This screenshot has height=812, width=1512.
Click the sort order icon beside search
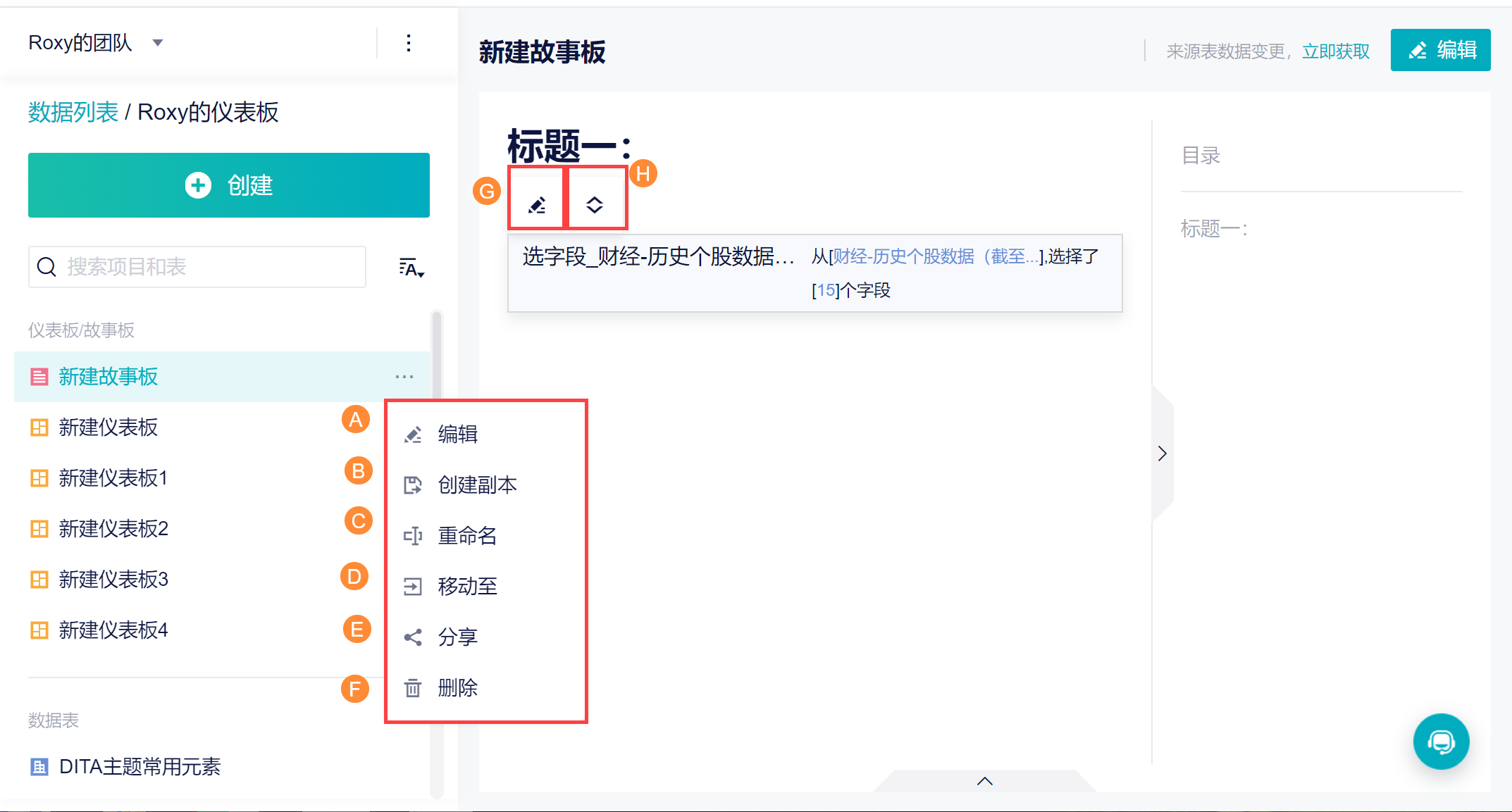(411, 268)
